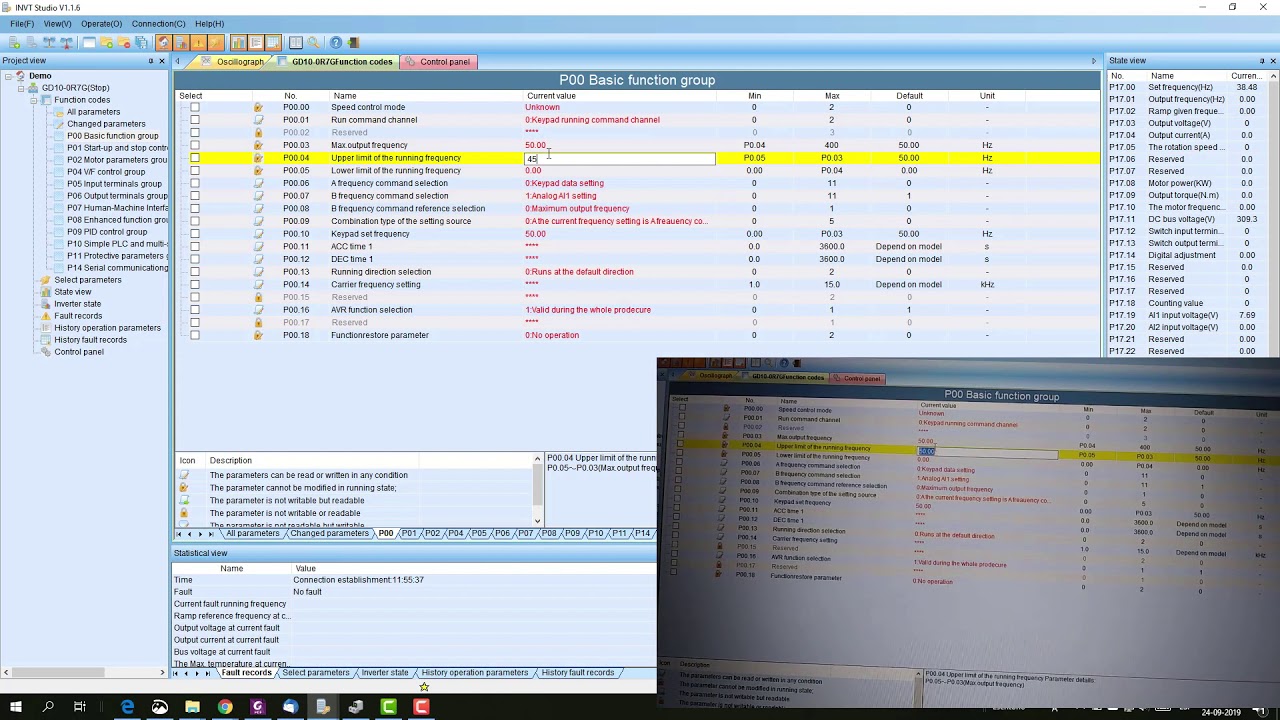Click the green Camtasia taskbar icon
Screen dimensions: 1280x720
[389, 707]
